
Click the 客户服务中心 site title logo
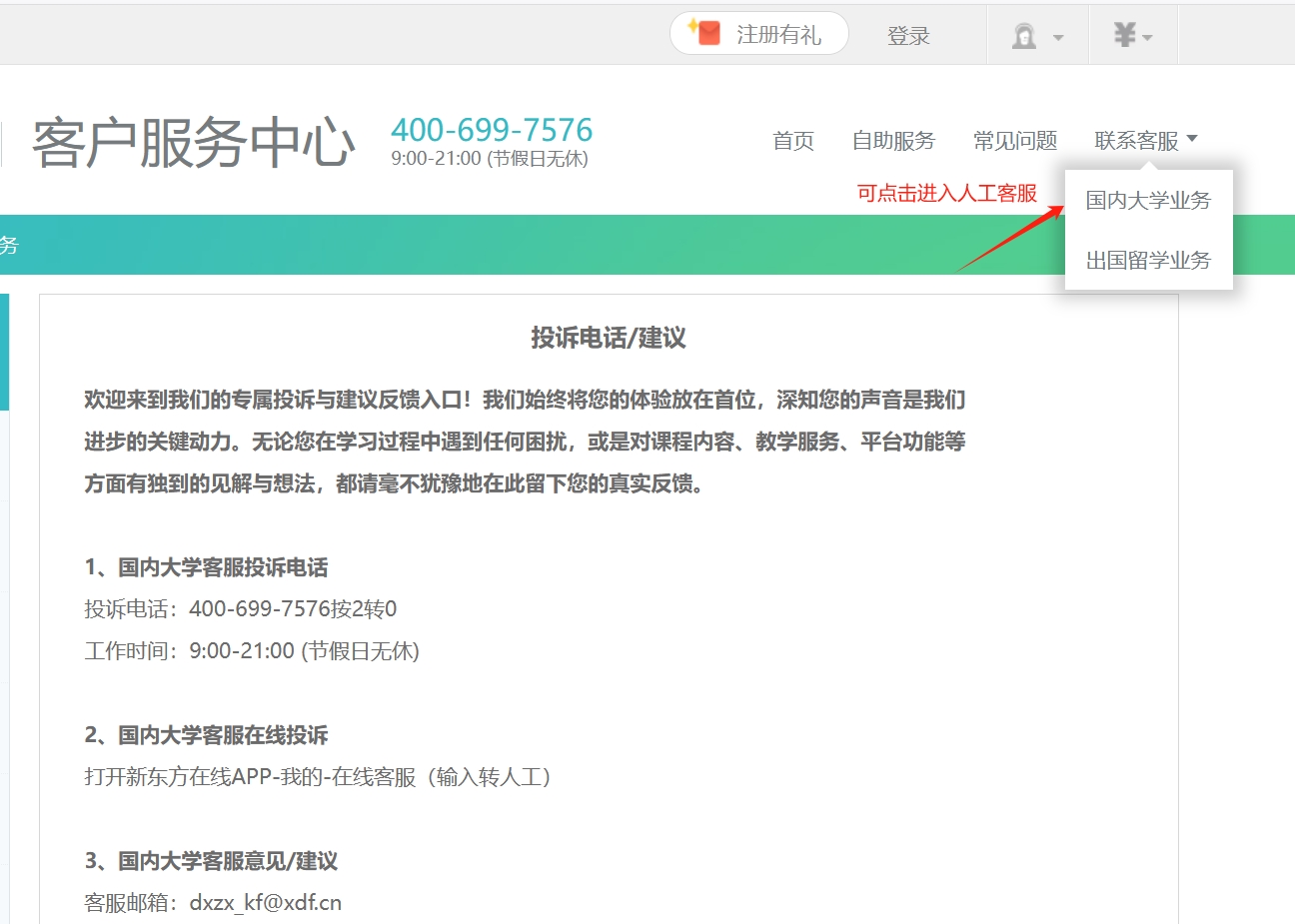click(x=193, y=142)
